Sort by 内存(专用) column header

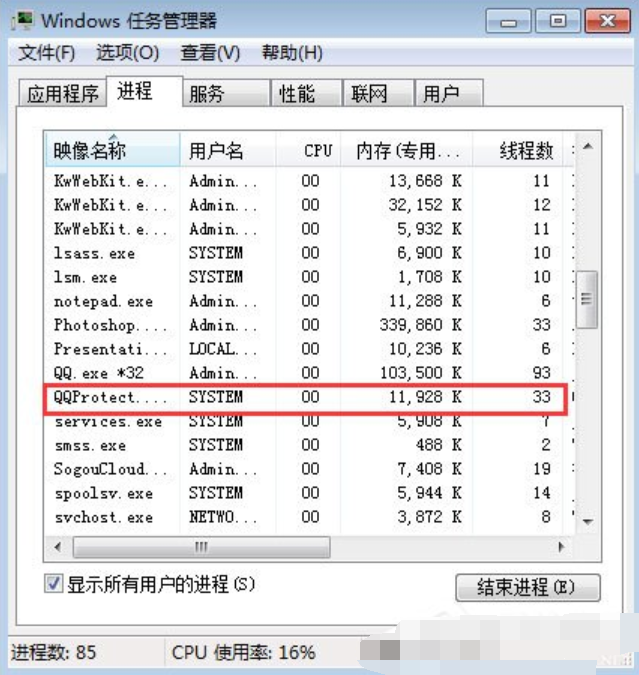(408, 151)
